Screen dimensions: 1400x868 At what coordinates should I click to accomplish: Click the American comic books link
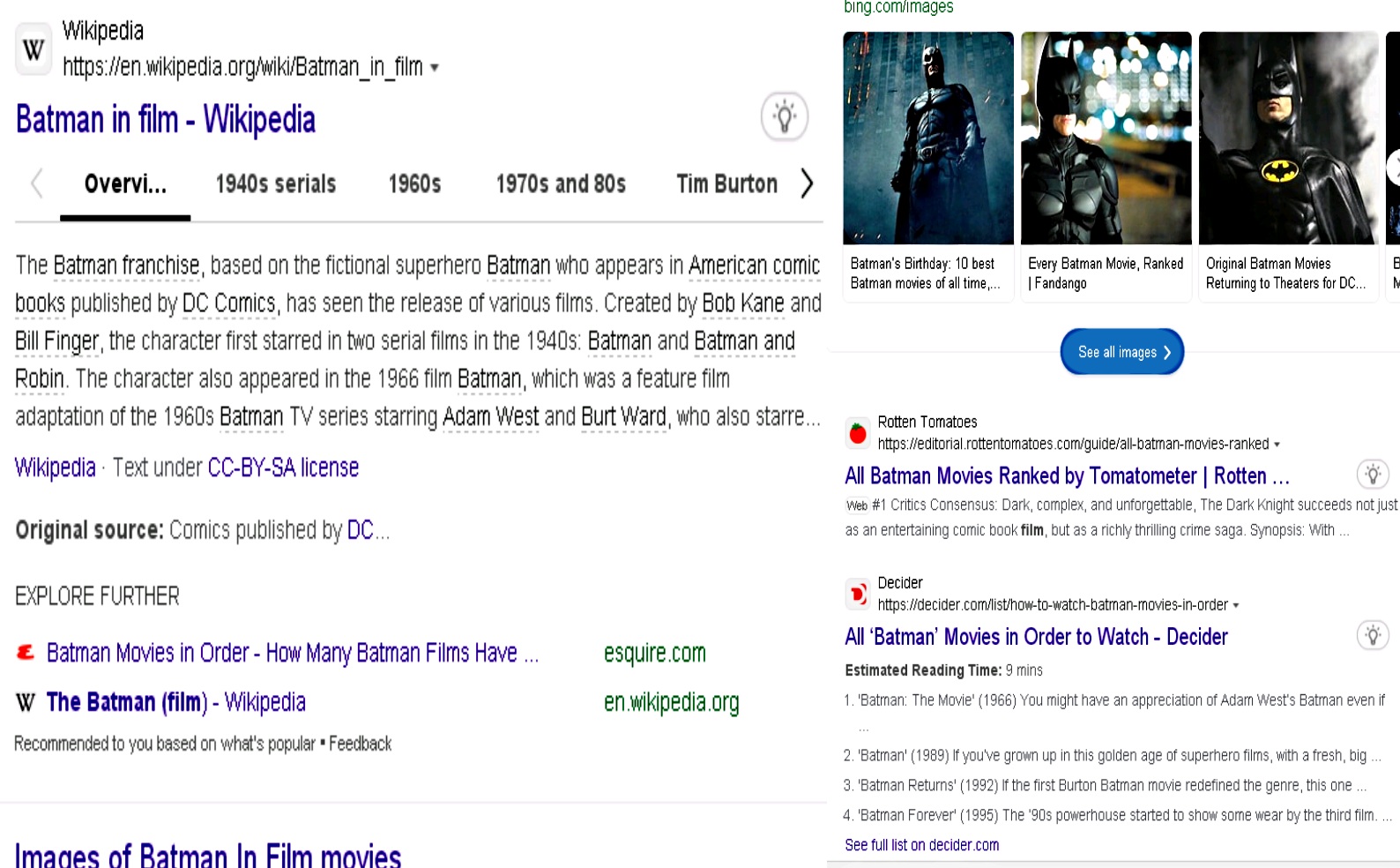755,266
